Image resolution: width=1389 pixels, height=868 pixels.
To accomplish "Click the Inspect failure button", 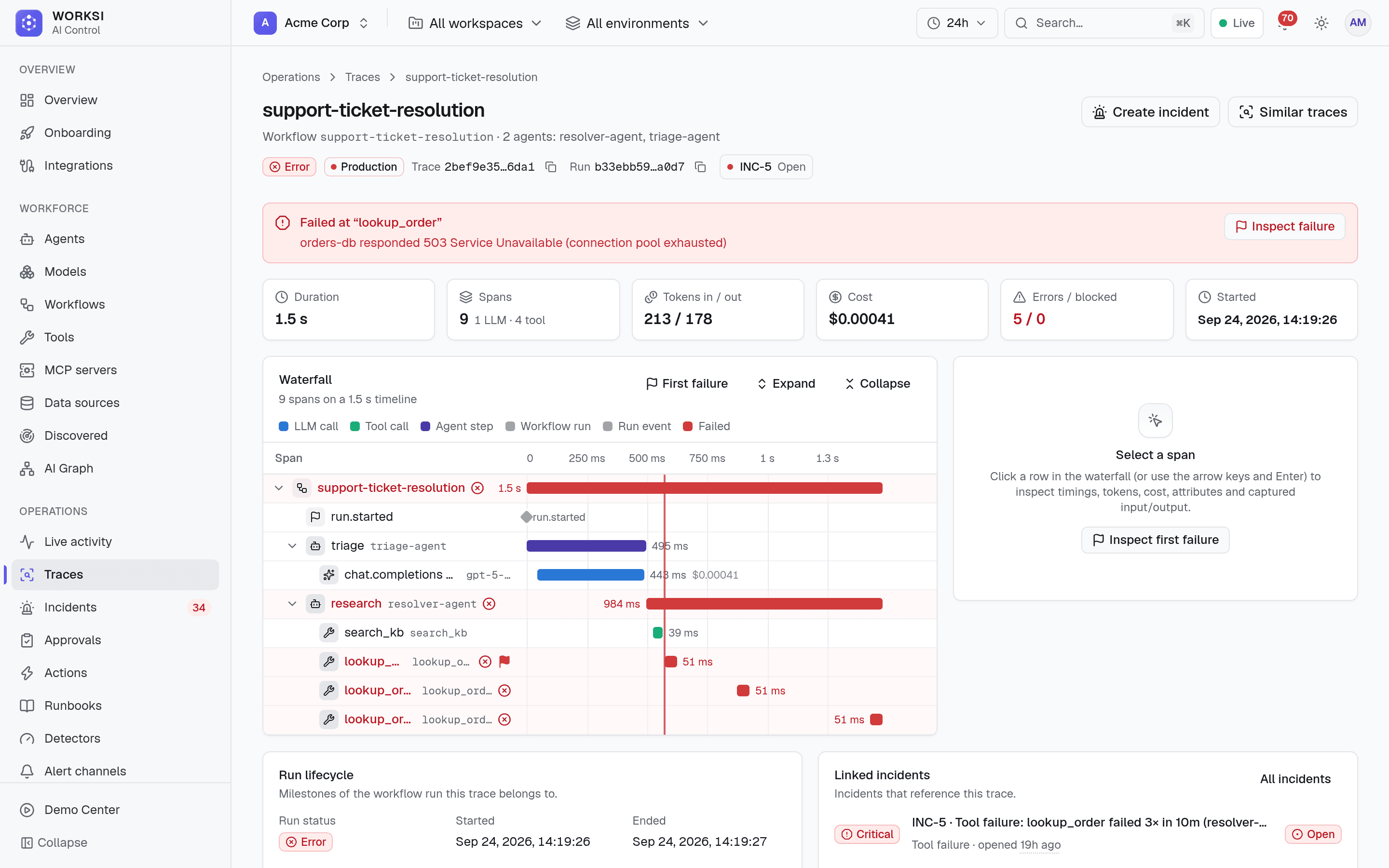I will pyautogui.click(x=1284, y=227).
